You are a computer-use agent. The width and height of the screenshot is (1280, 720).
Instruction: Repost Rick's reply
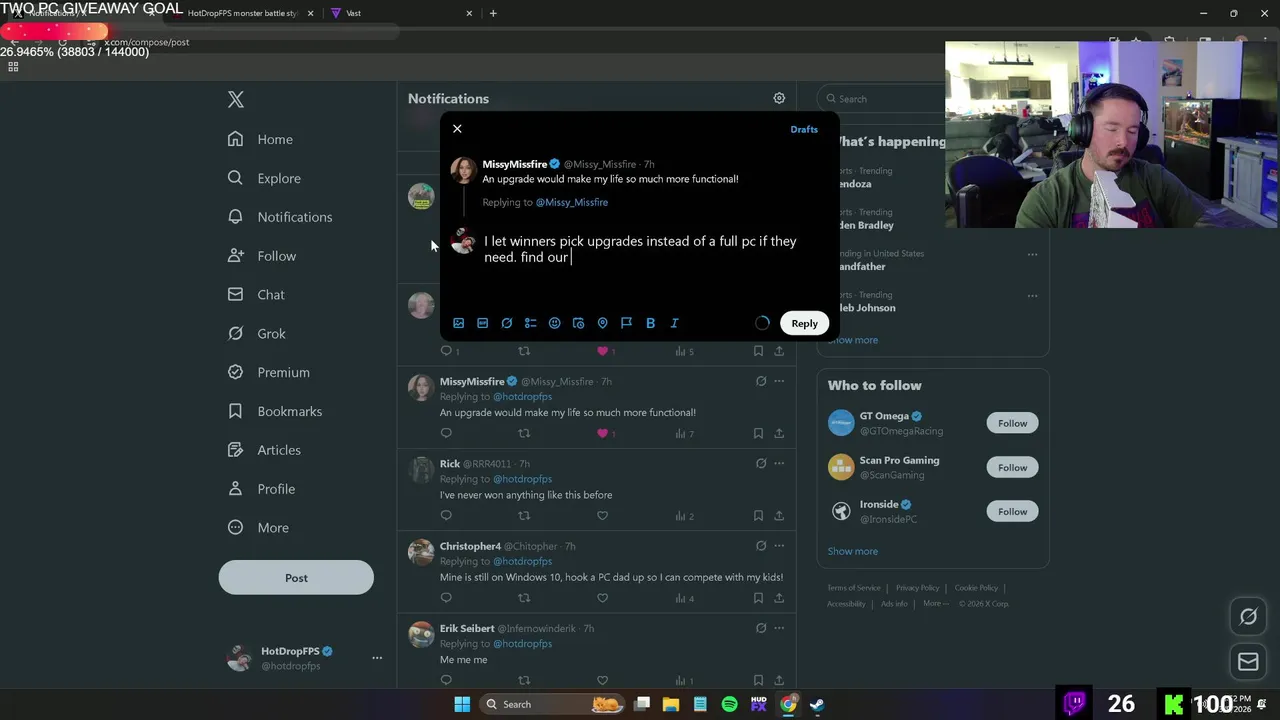(x=524, y=516)
